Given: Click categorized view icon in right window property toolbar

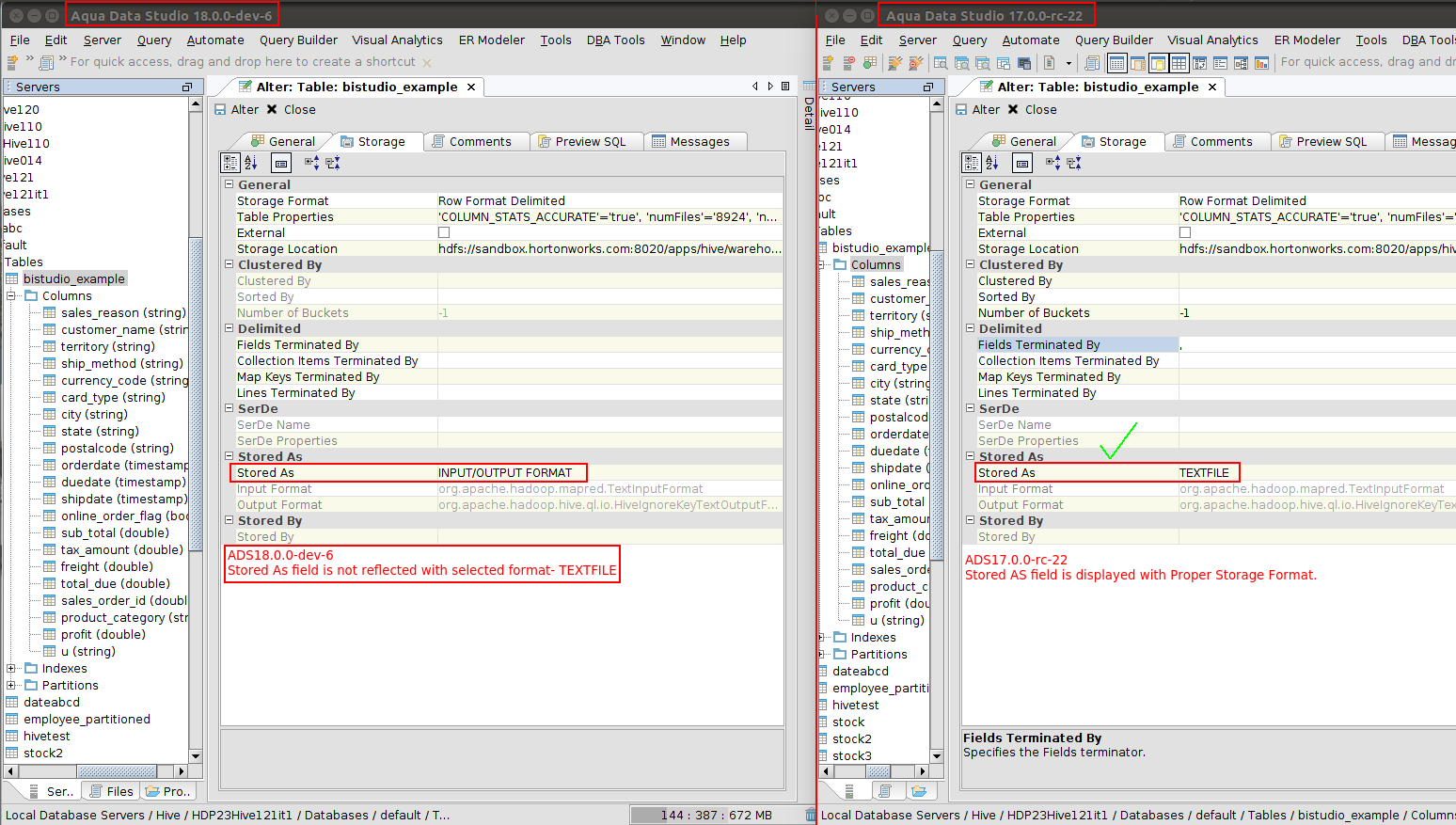Looking at the screenshot, I should (x=972, y=163).
